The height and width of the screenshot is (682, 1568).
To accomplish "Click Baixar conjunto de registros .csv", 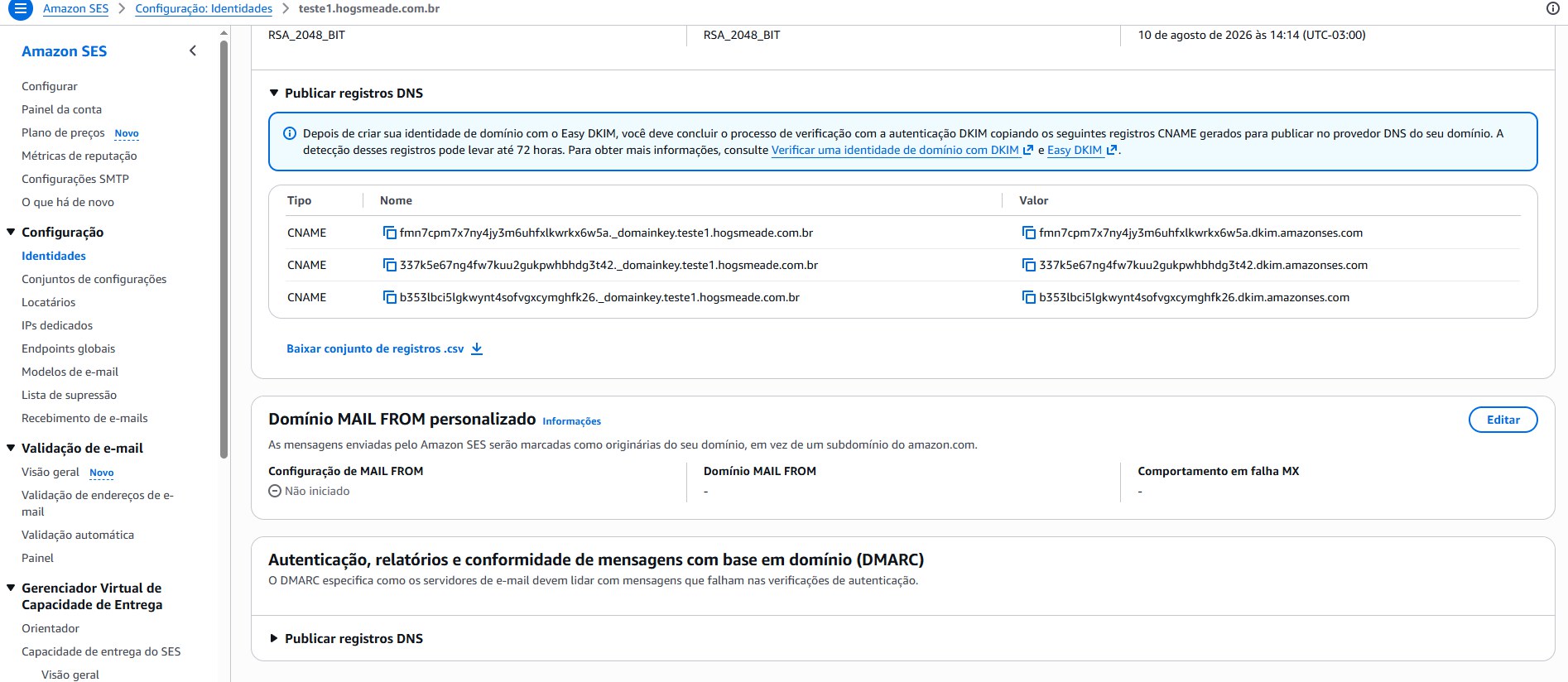I will coord(375,349).
